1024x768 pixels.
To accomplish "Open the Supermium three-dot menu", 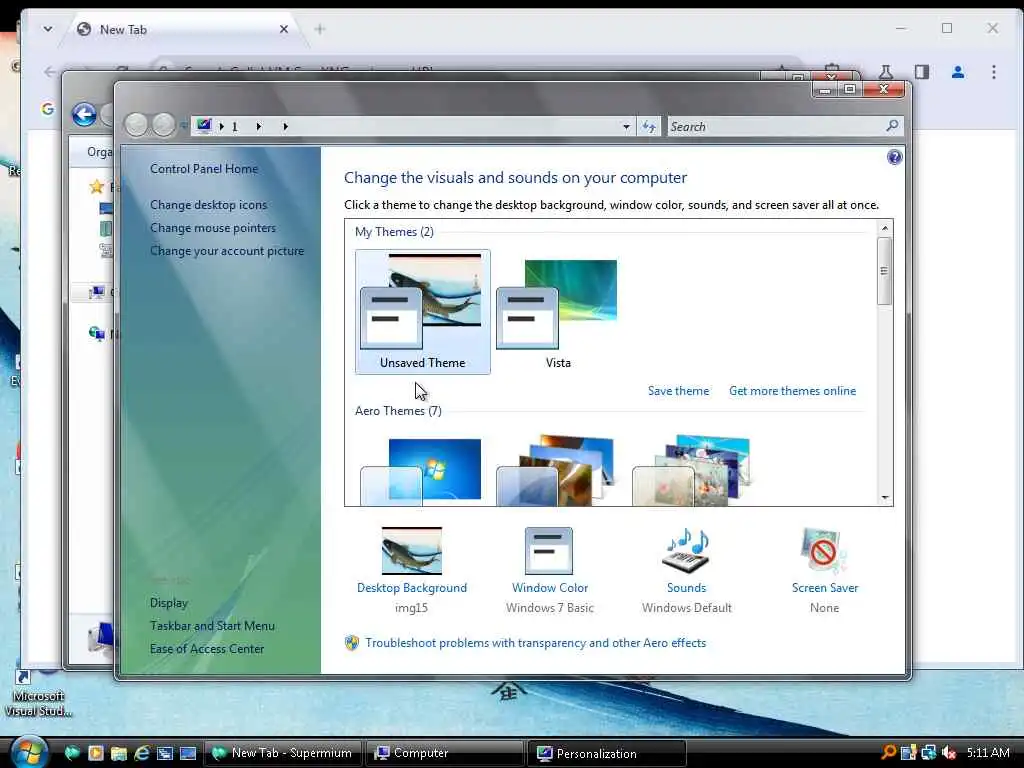I will 993,72.
